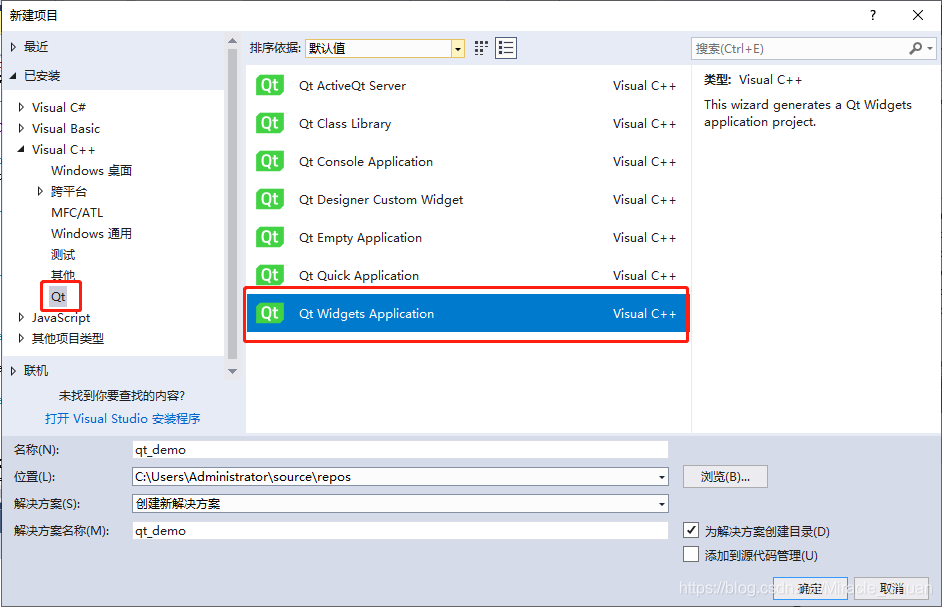The image size is (942, 607).
Task: Click the search magnifier icon
Action: pos(915,48)
